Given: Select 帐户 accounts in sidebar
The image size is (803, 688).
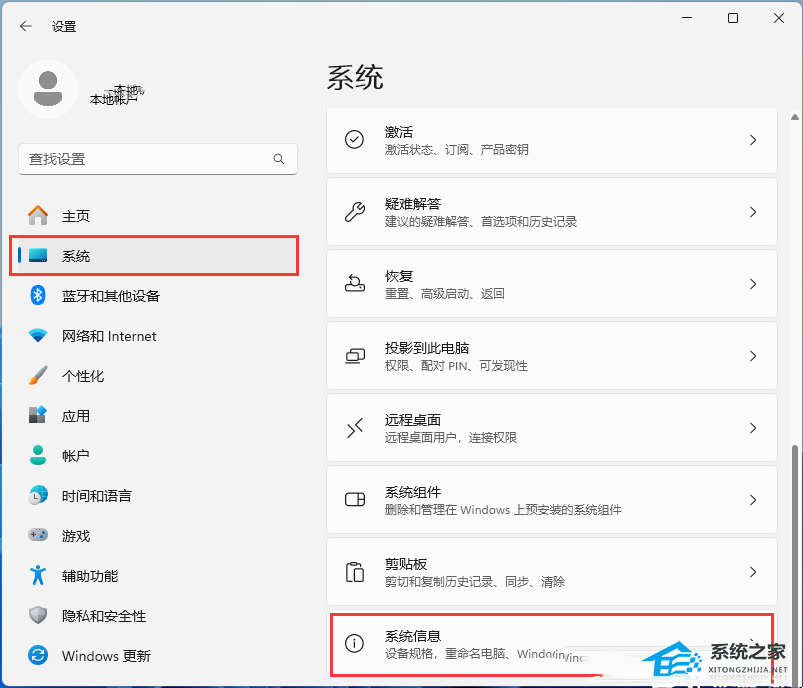Looking at the screenshot, I should pyautogui.click(x=76, y=456).
